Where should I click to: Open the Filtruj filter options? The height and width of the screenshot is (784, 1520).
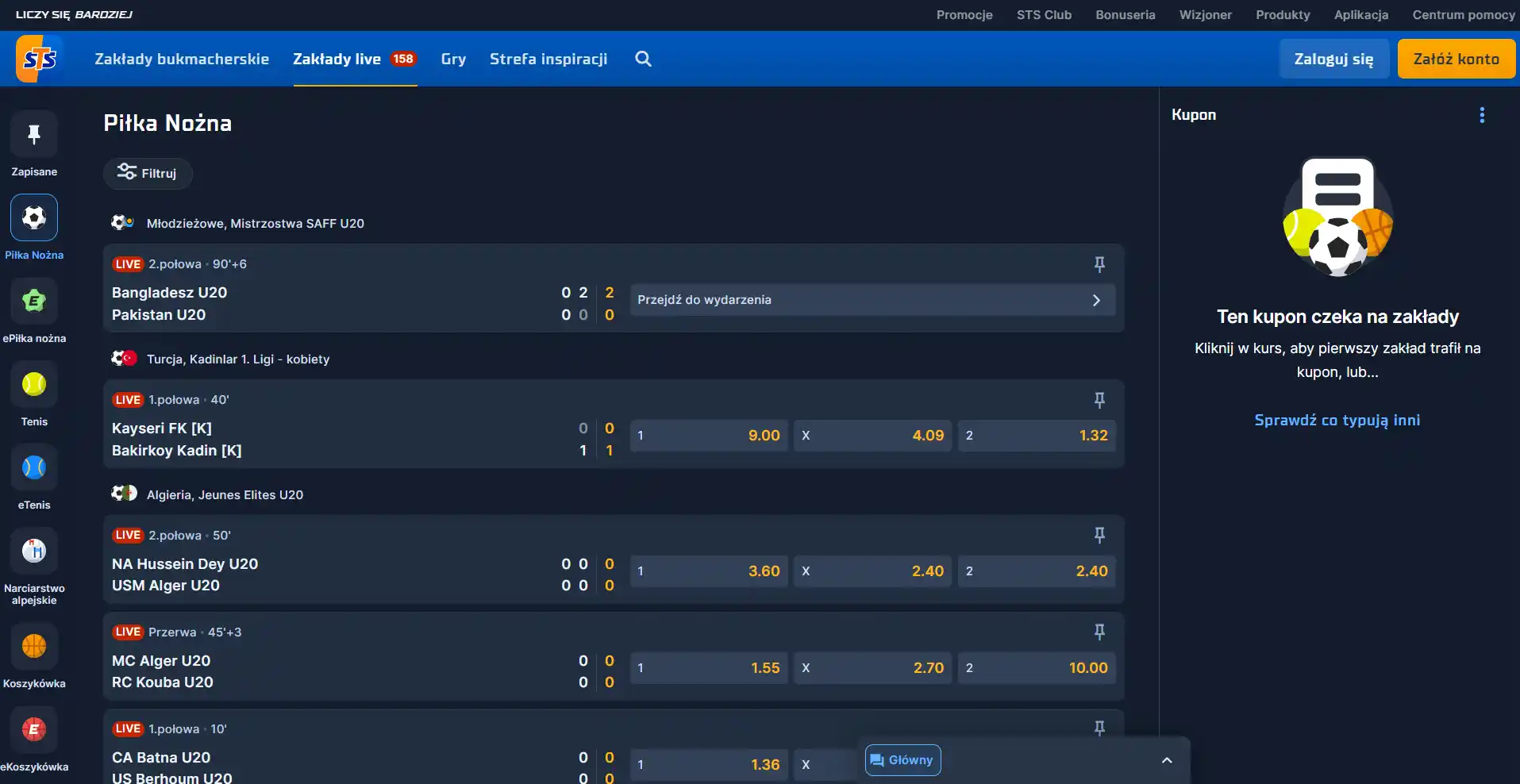148,173
